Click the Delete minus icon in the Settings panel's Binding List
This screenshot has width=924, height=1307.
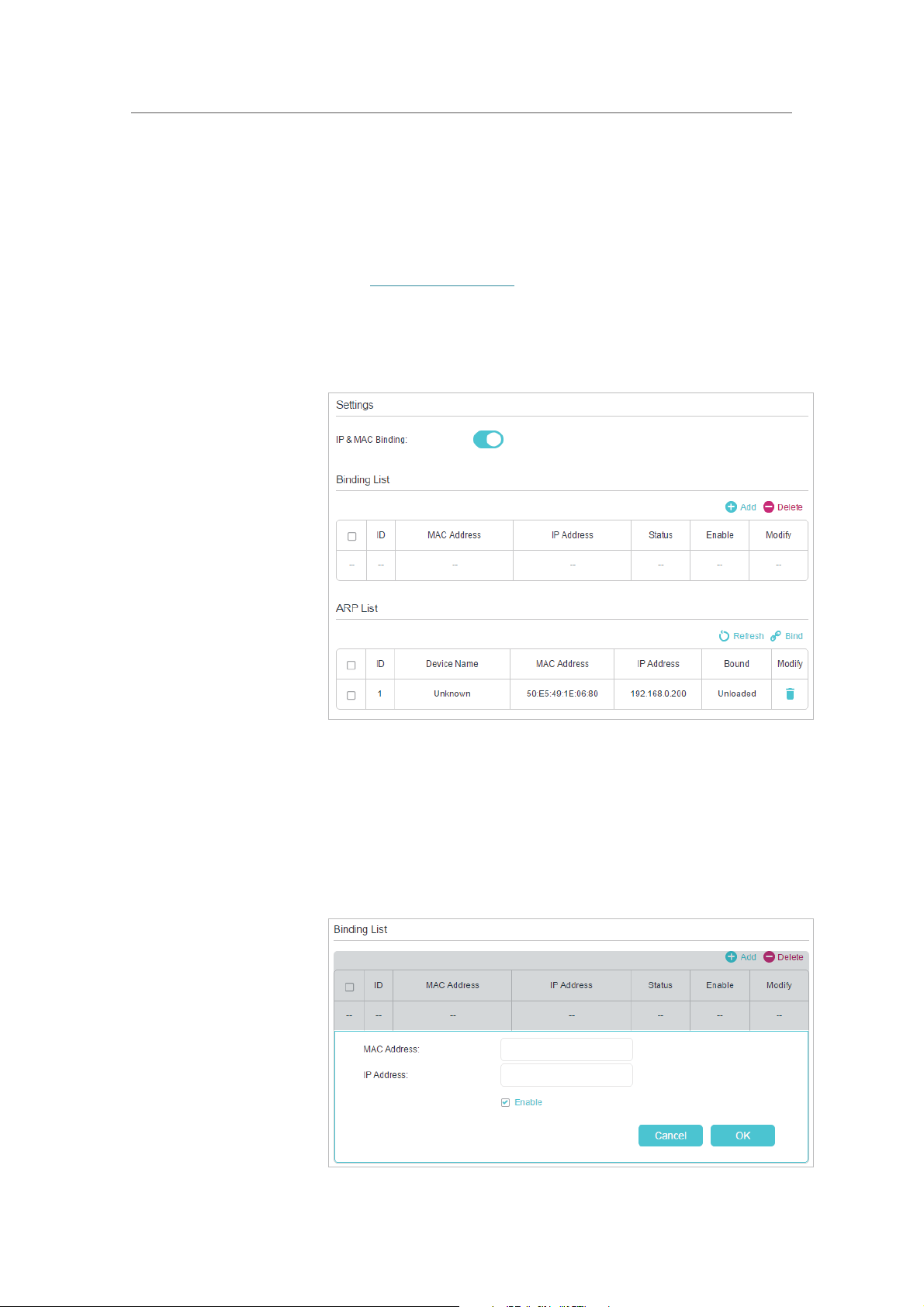point(769,507)
